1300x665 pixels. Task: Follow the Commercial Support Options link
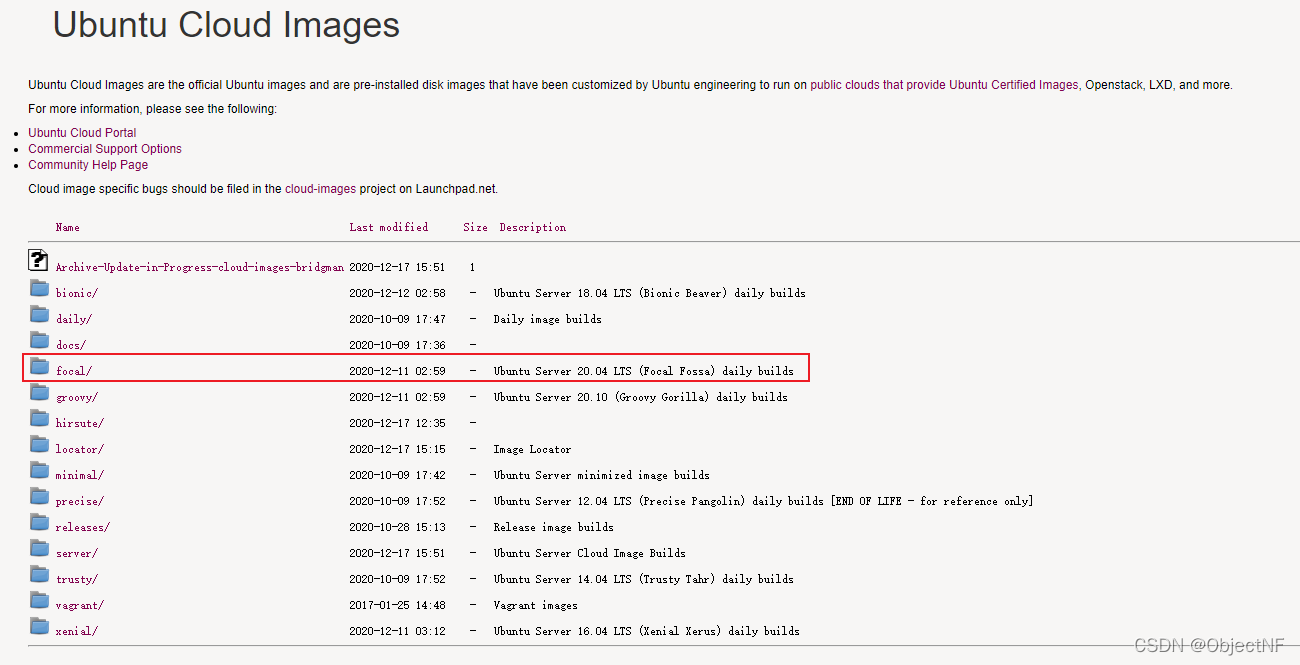(x=105, y=148)
